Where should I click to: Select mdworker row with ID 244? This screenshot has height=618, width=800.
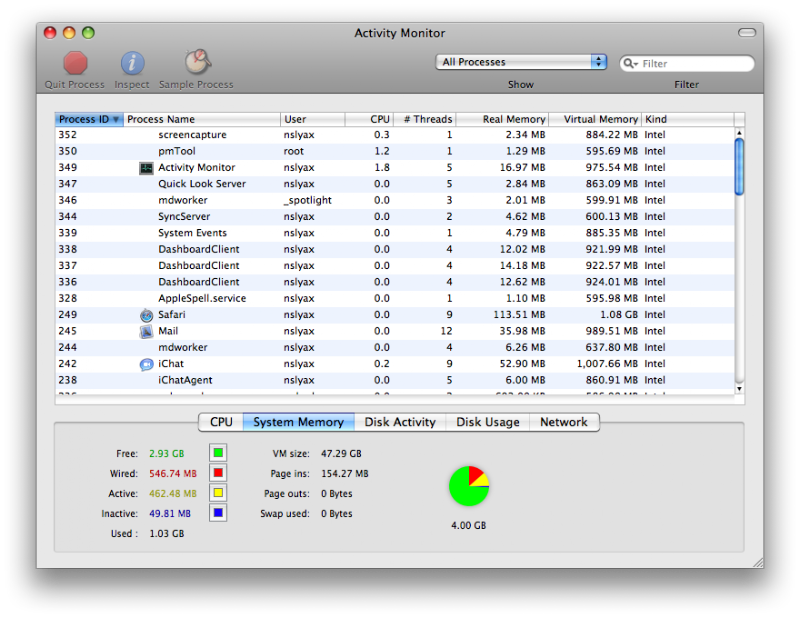tap(395, 347)
